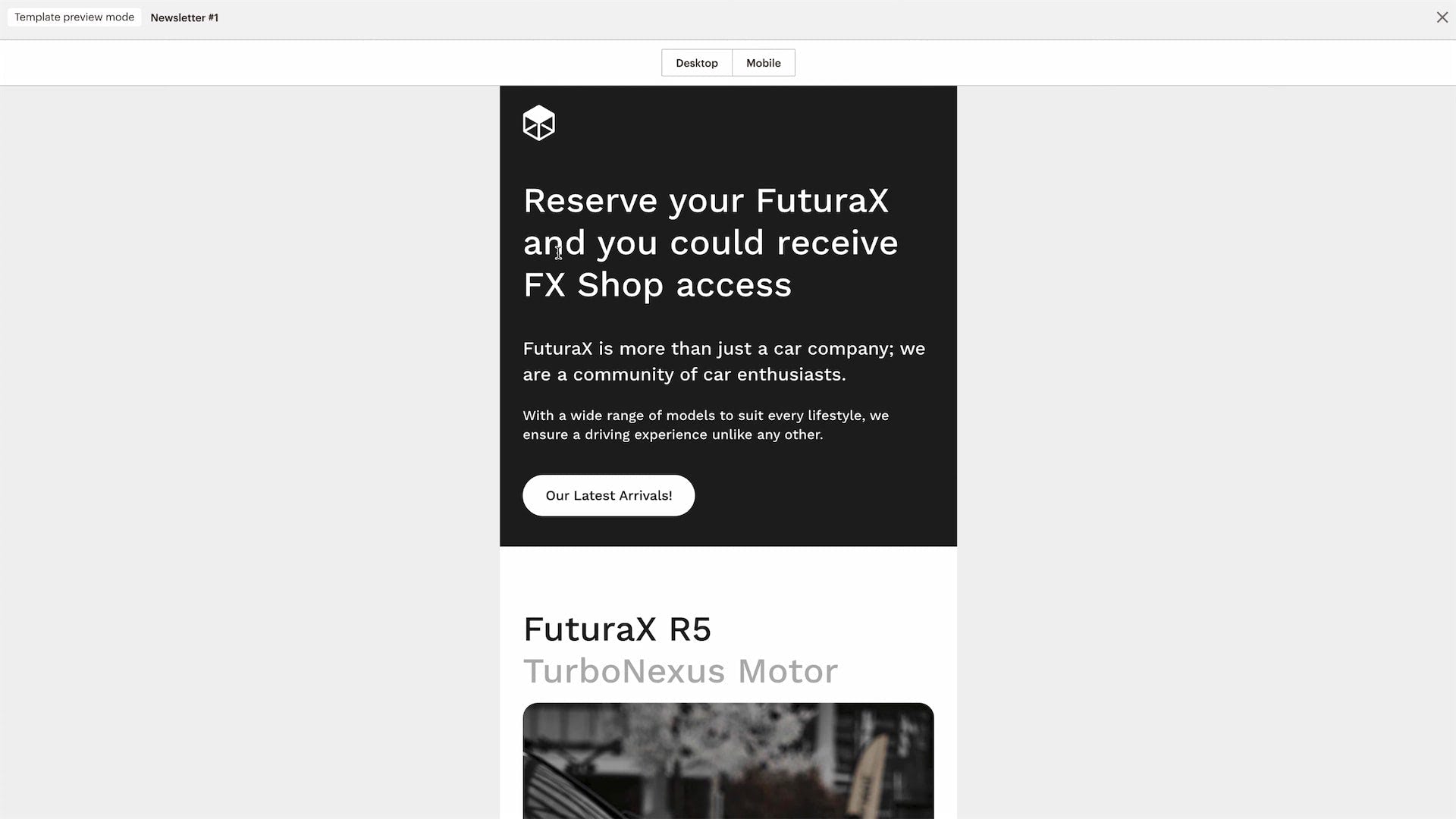The height and width of the screenshot is (819, 1456).
Task: Click the "and you could receive" headline line
Action: [711, 243]
